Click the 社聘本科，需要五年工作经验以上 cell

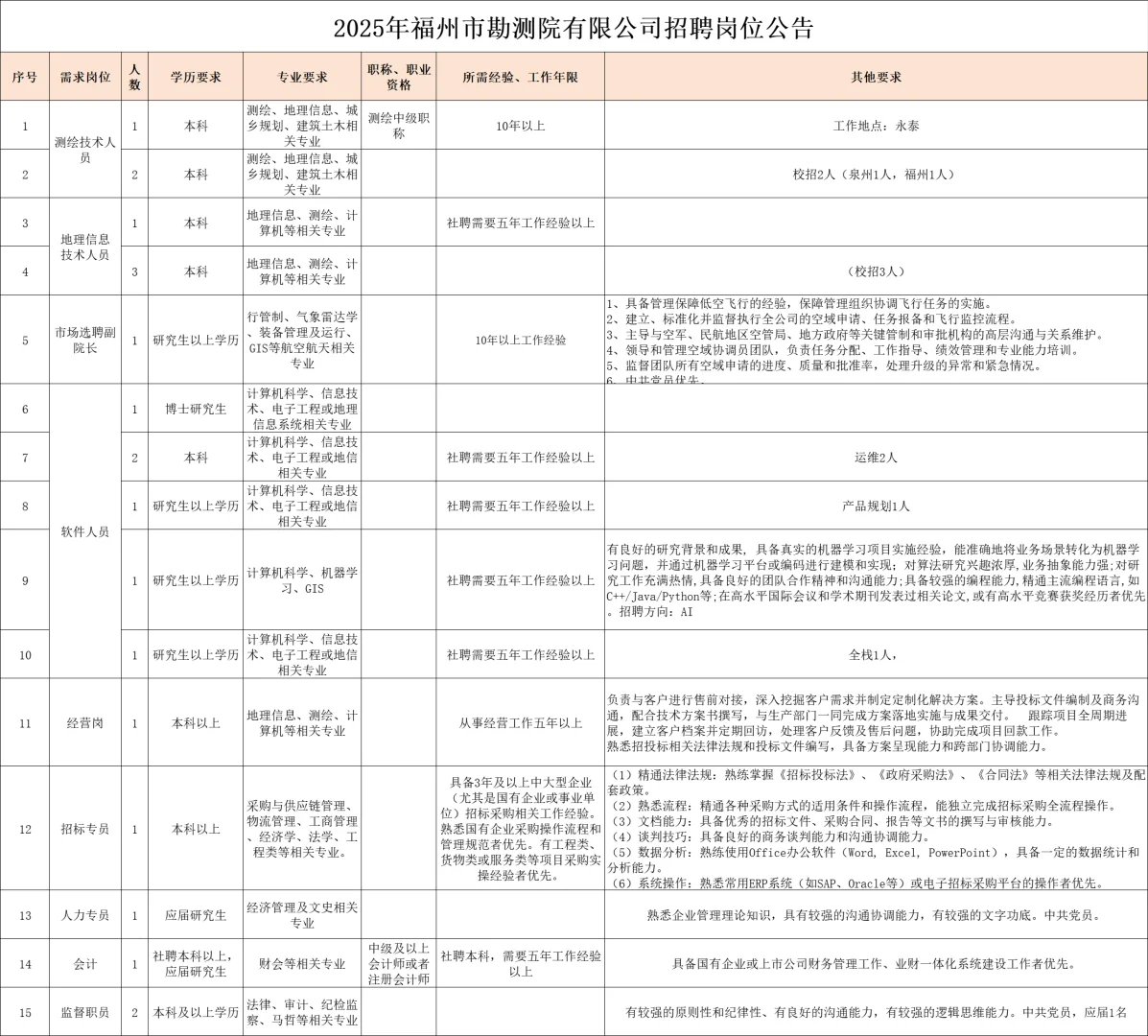521,963
